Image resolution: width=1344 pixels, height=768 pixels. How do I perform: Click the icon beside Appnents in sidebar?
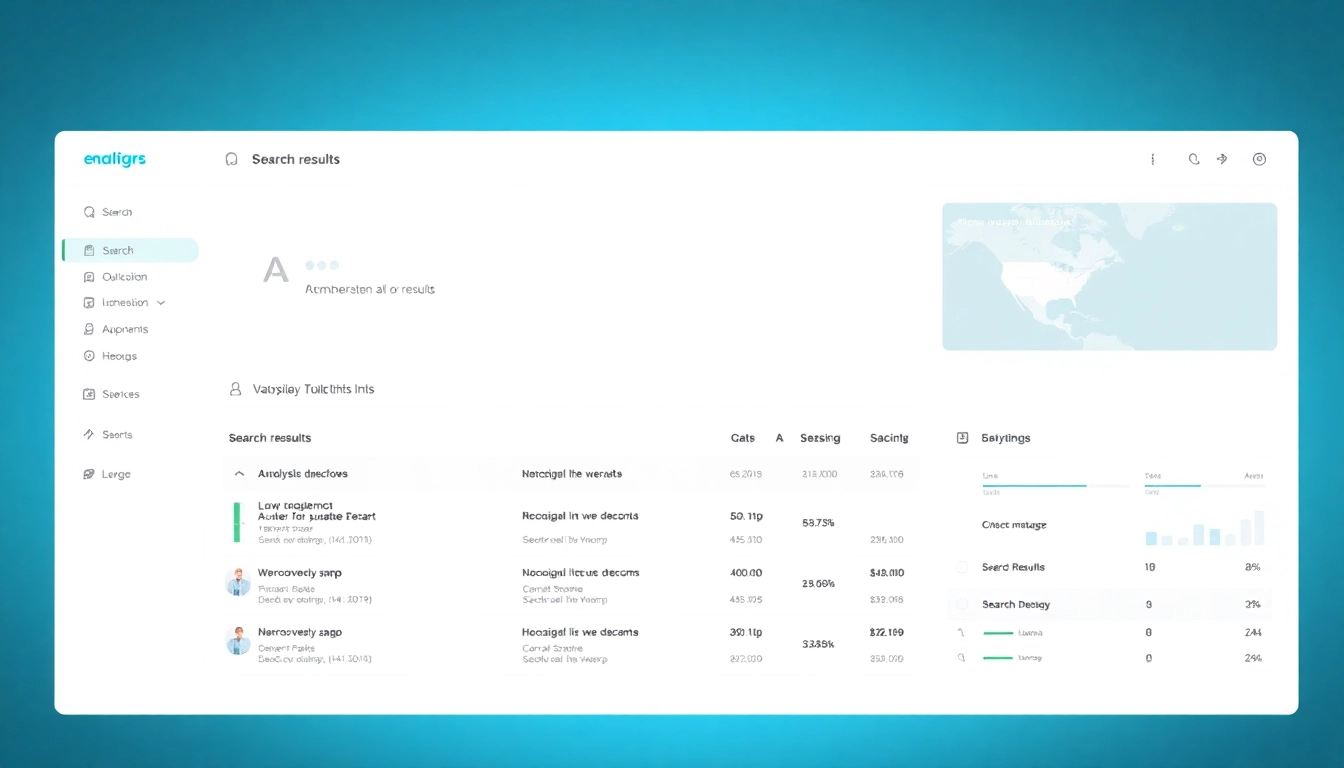coord(89,329)
